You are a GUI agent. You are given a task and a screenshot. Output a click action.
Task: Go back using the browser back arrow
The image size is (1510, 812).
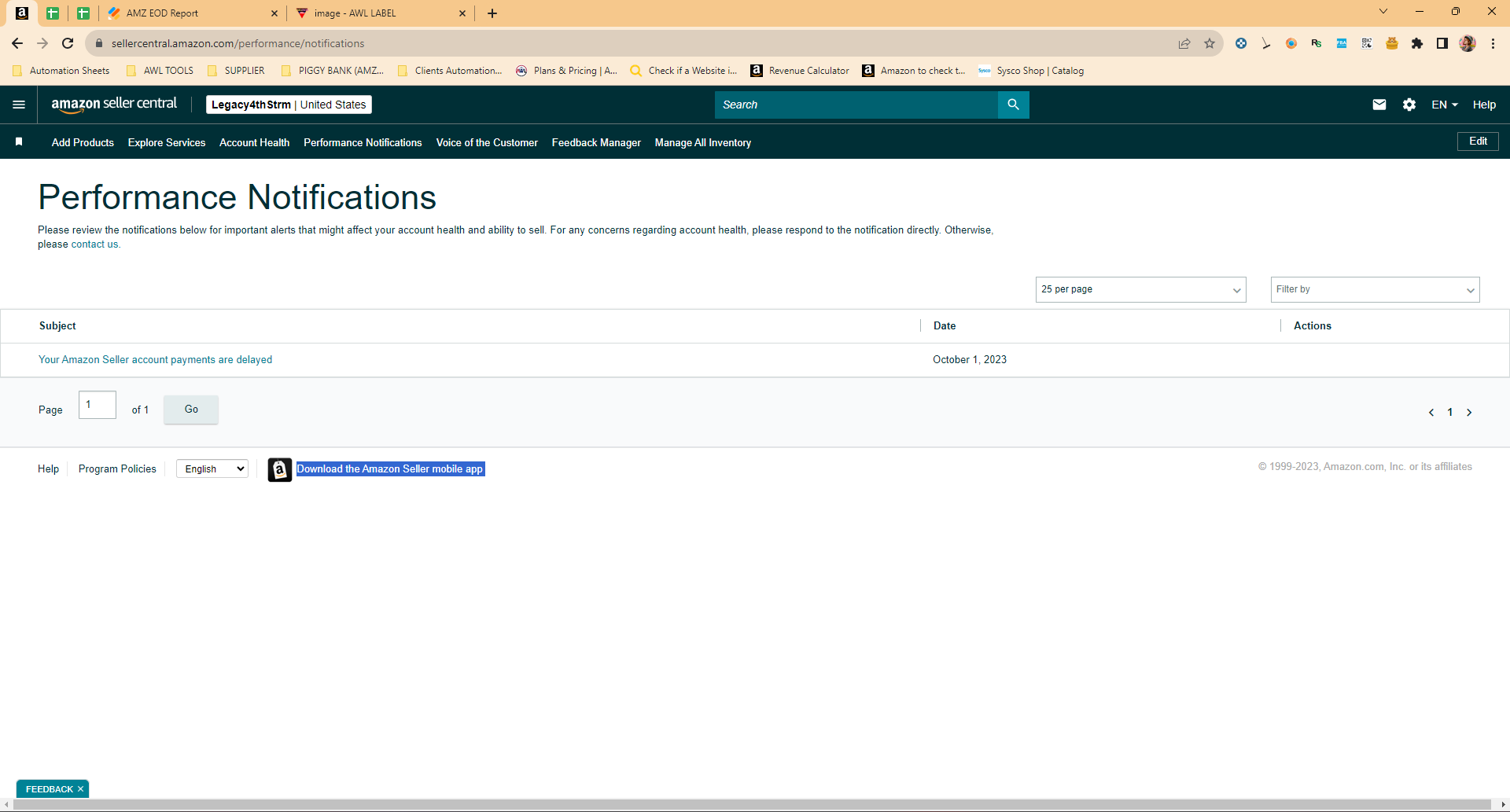(17, 43)
